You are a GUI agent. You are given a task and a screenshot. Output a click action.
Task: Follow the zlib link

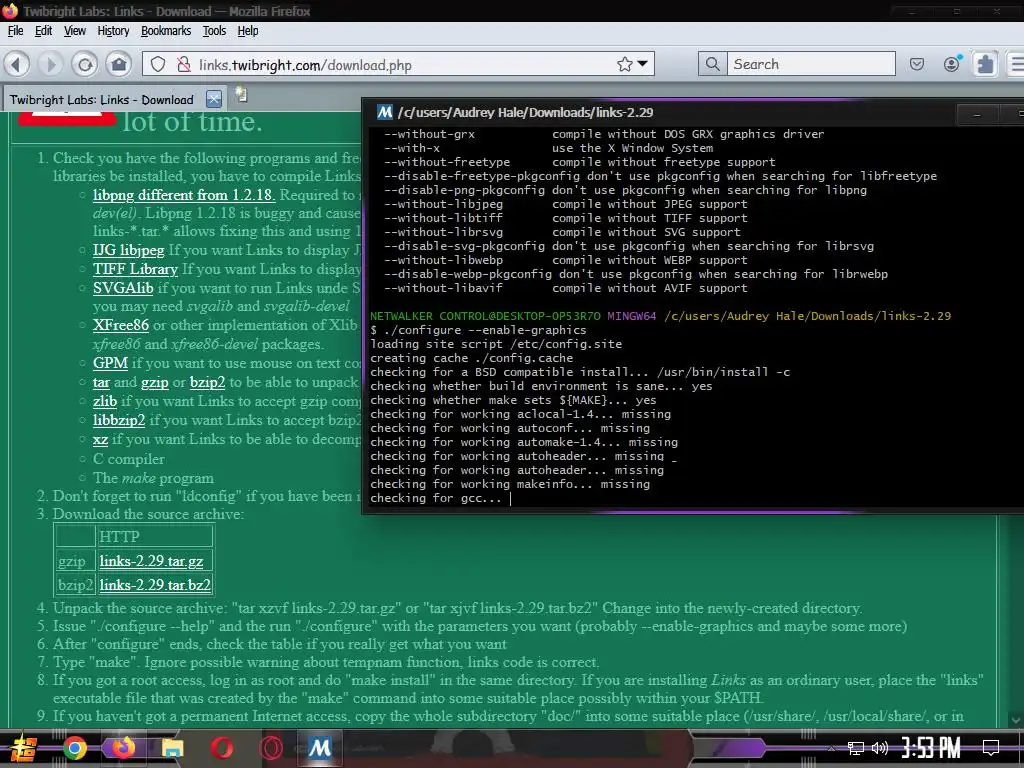(104, 401)
